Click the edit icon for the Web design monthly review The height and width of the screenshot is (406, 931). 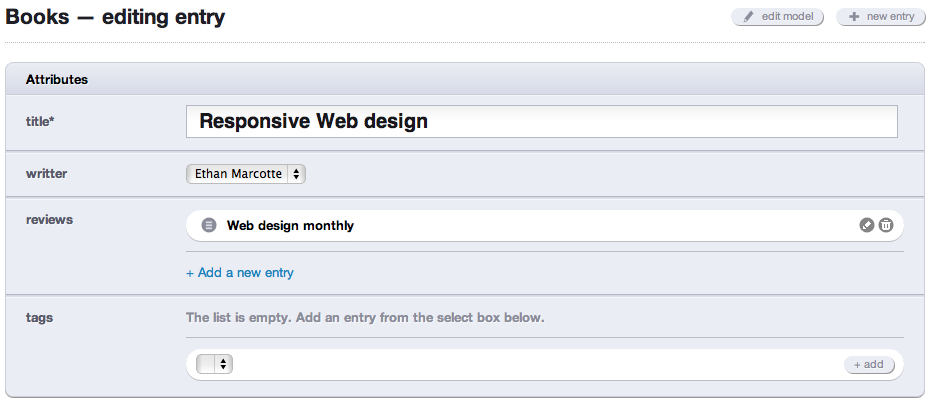click(867, 226)
